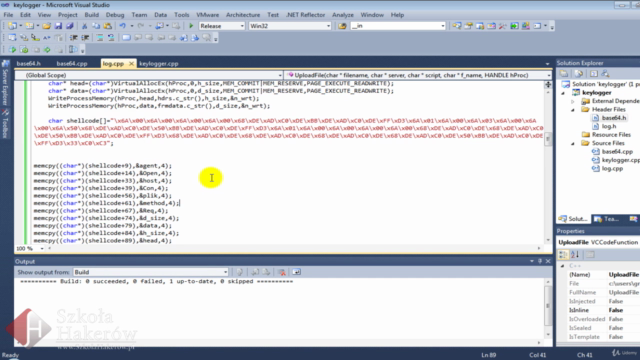Viewport: 640px width, 360px height.
Task: Start debugging with green play icon
Action: pyautogui.click(x=191, y=26)
